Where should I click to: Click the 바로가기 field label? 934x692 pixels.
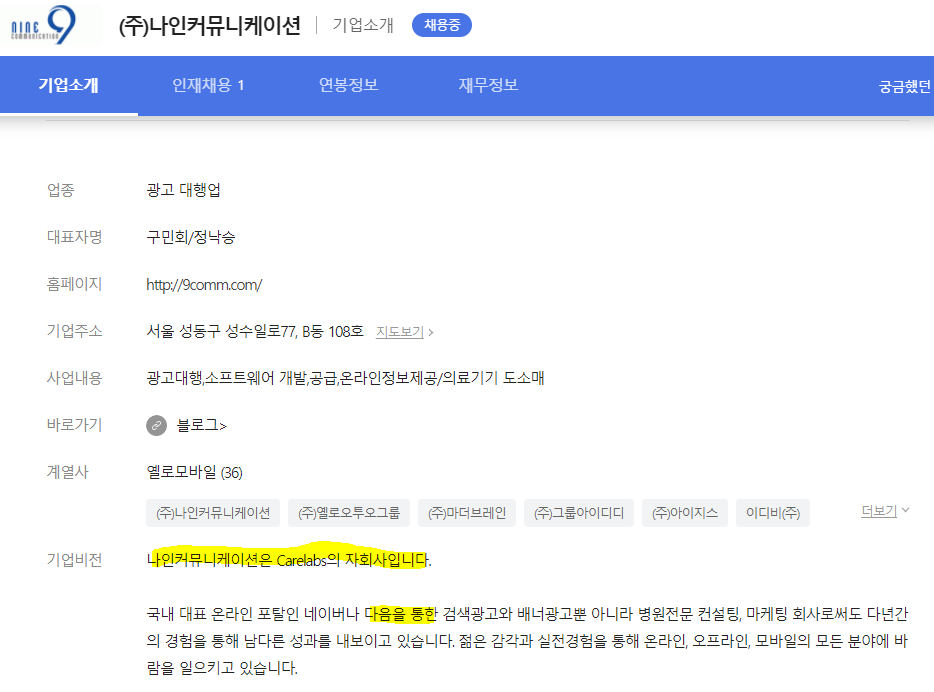[74, 425]
